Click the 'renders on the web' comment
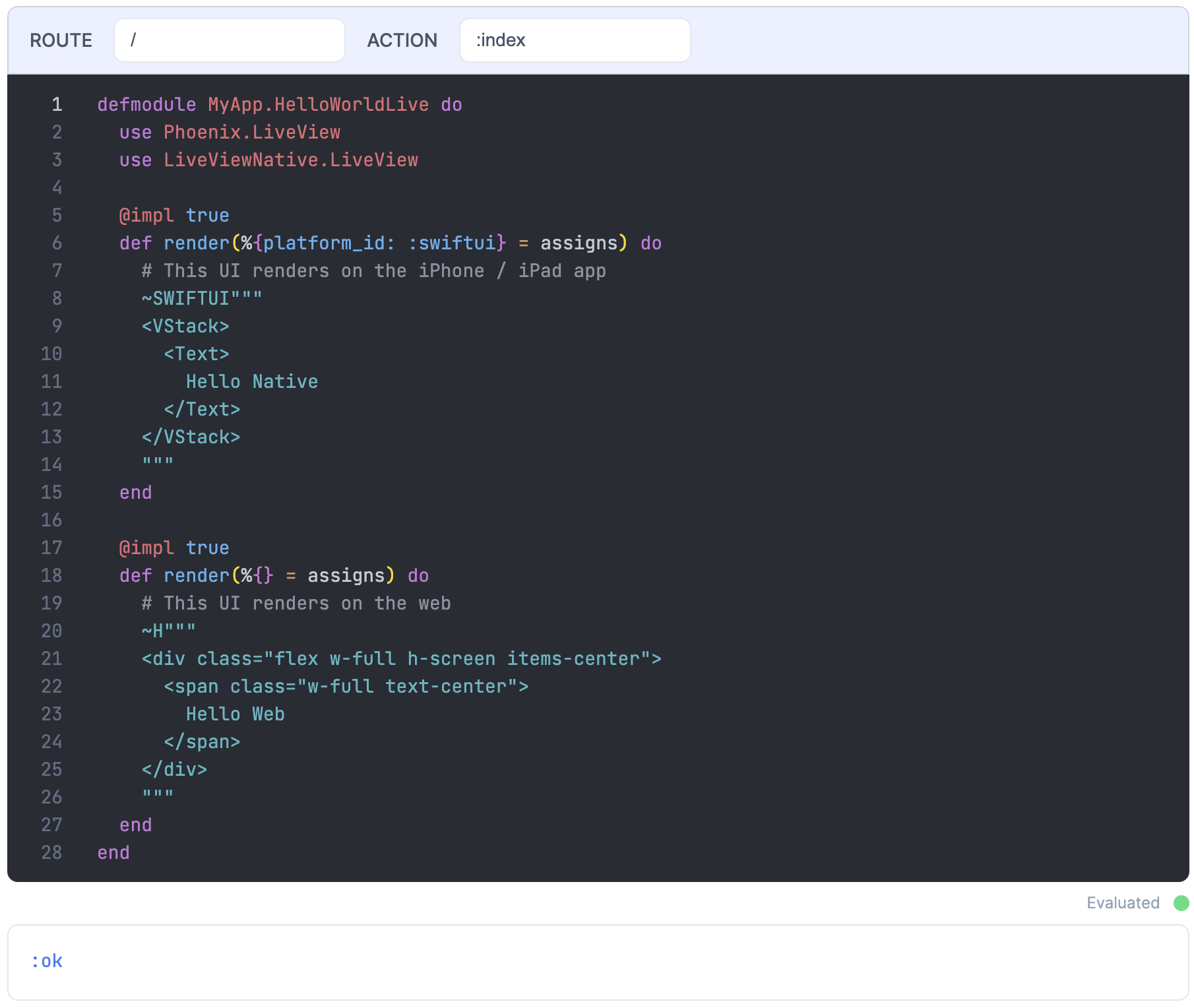Viewport: 1194px width, 1008px height. point(296,604)
